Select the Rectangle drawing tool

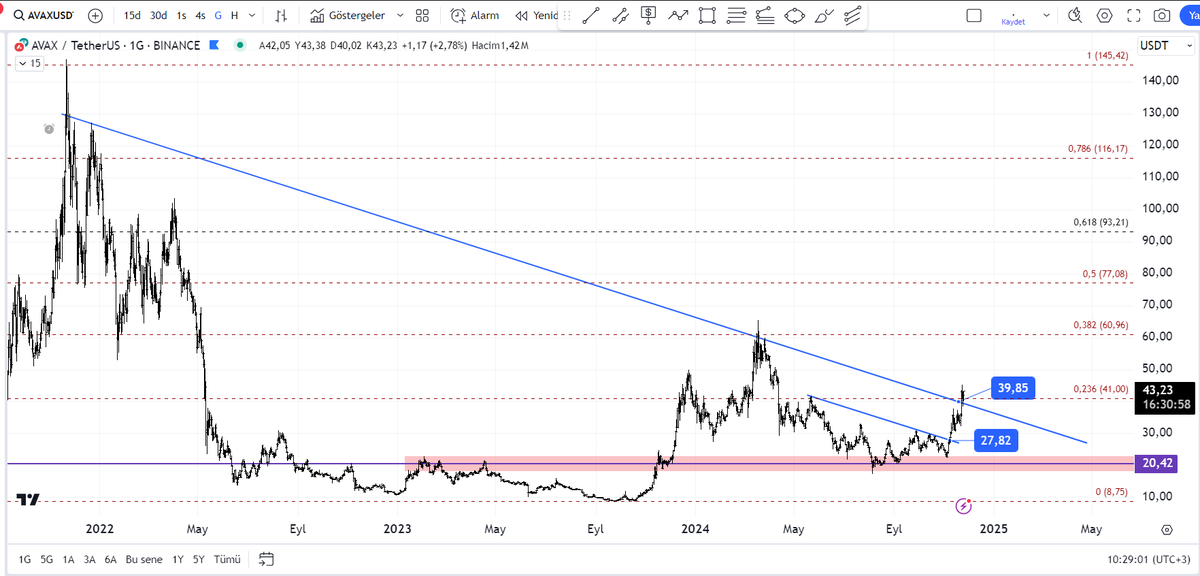(706, 15)
